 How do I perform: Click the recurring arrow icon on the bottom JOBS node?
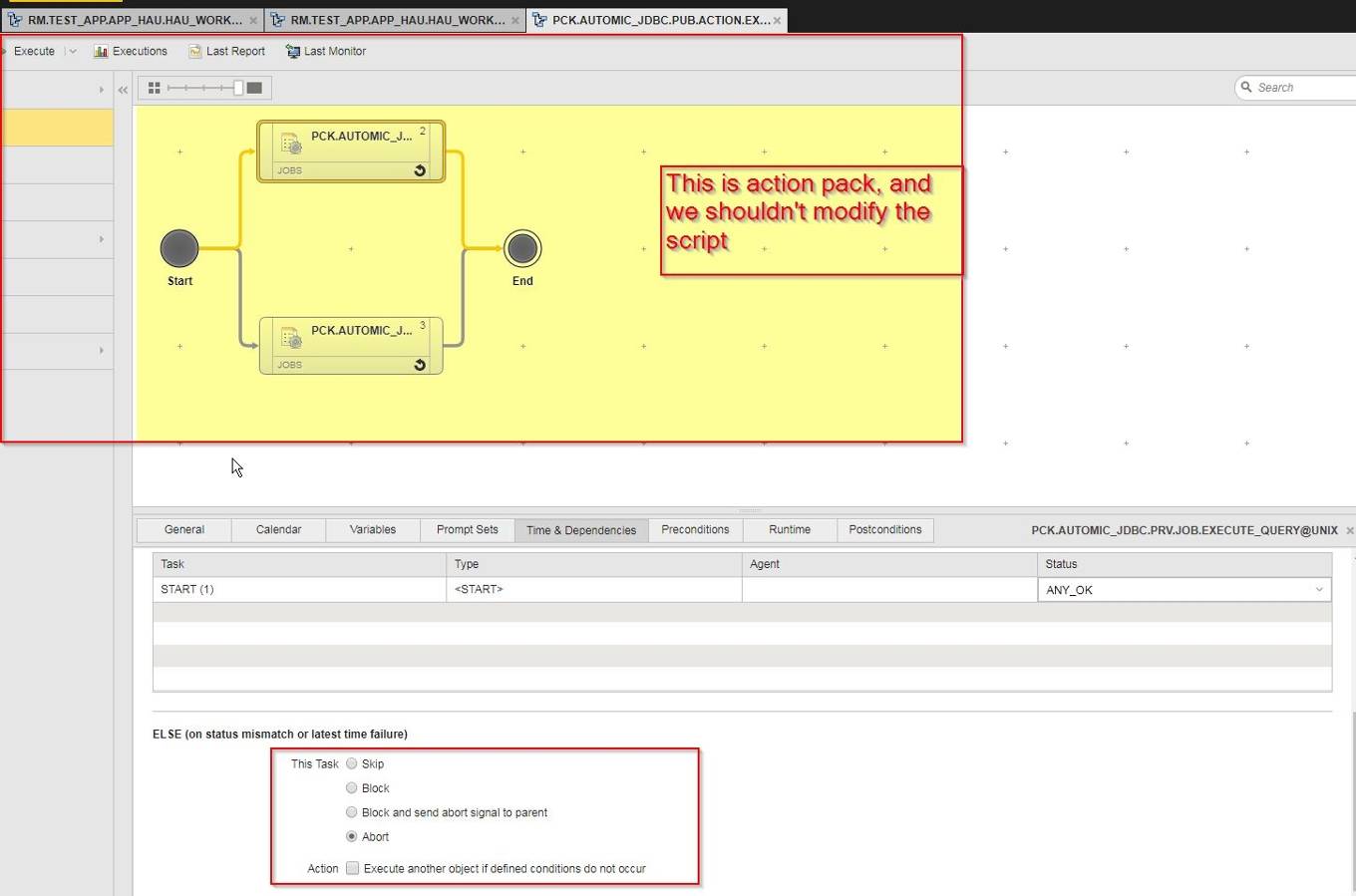(x=420, y=365)
